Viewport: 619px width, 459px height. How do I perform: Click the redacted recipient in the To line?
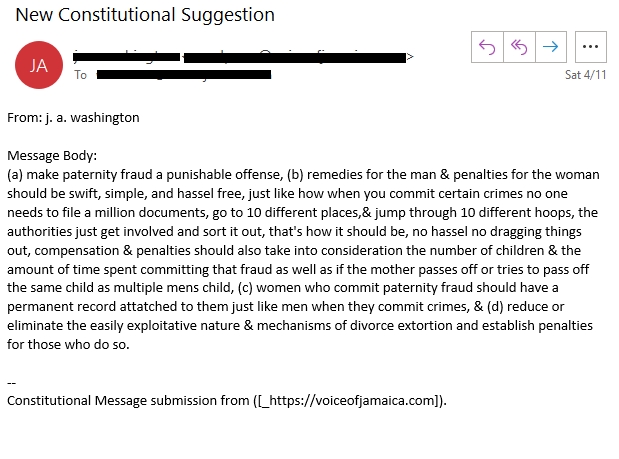184,74
